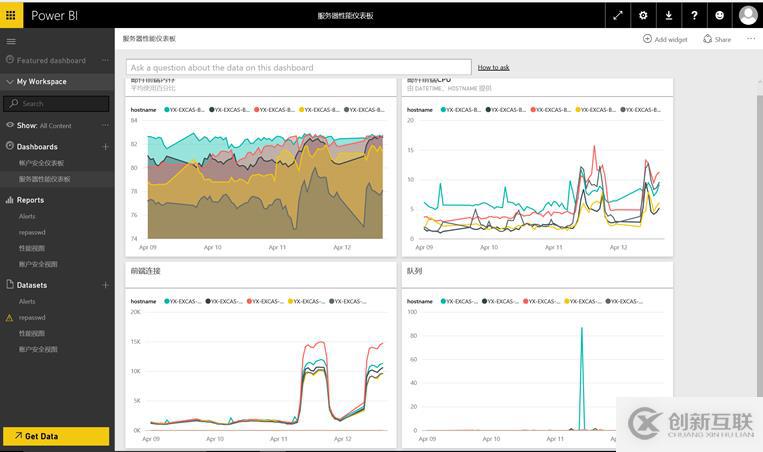Click yellow legend swatch in 队列 chart
Screen dimensions: 763x452
coord(567,301)
